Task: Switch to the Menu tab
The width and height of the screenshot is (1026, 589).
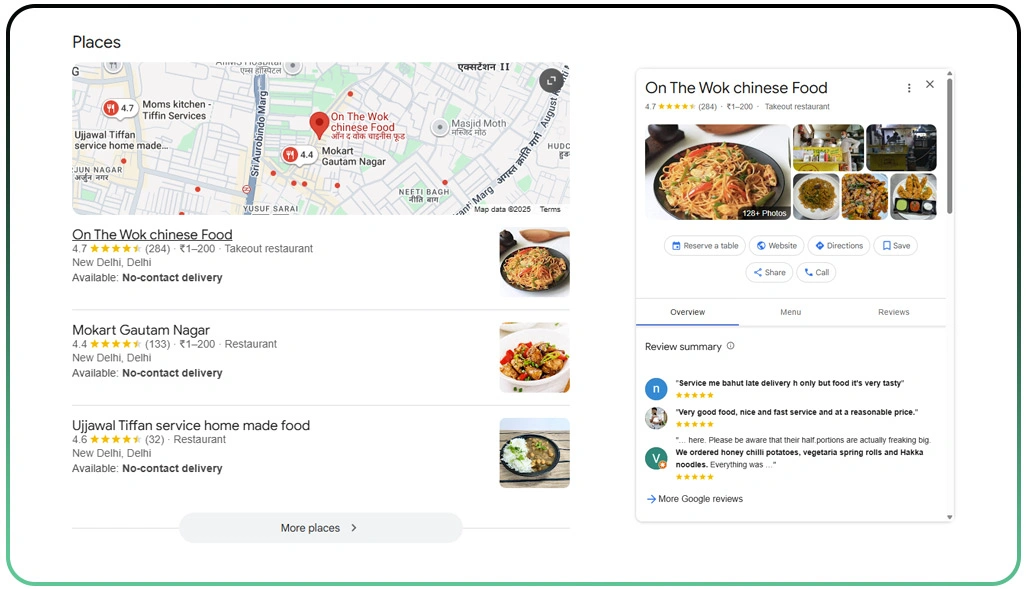Action: 790,312
